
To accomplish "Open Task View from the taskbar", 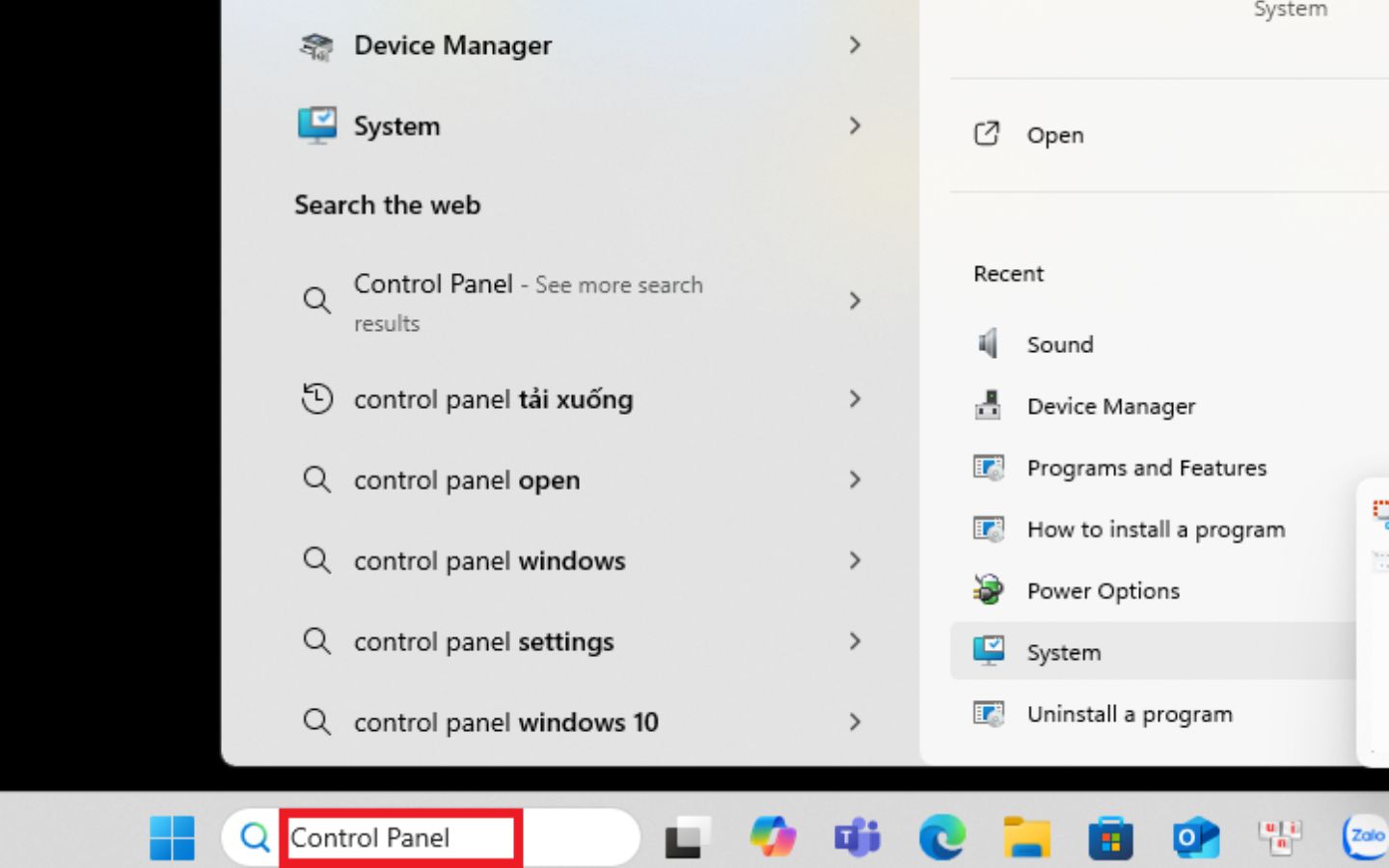I will (x=686, y=837).
